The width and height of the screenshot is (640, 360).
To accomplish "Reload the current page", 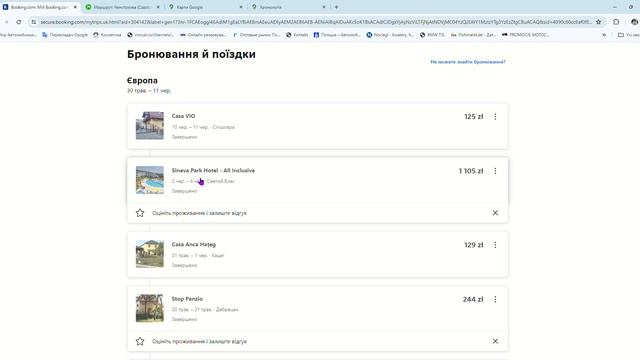I will coord(19,22).
